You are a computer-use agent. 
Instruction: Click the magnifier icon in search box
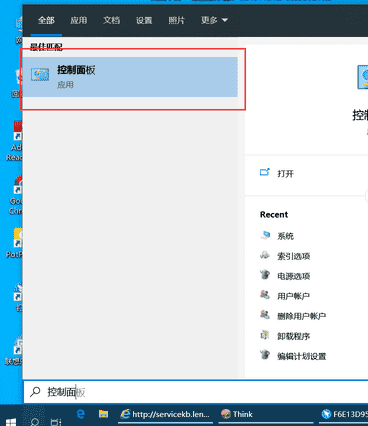35,392
